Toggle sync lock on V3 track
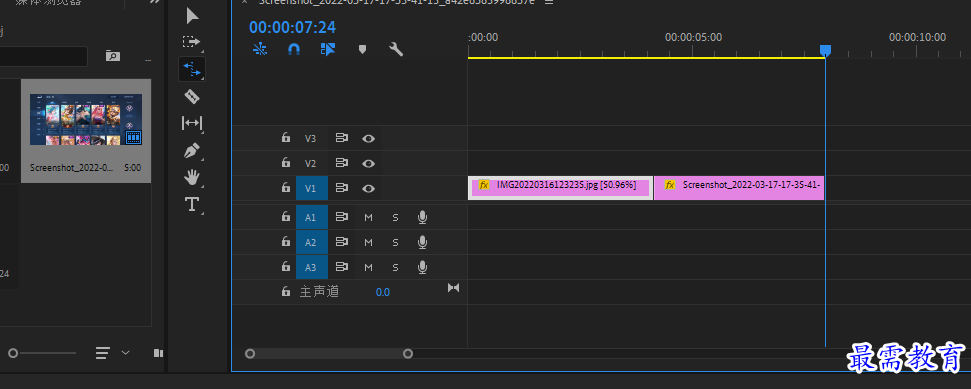This screenshot has width=971, height=389. [x=341, y=138]
